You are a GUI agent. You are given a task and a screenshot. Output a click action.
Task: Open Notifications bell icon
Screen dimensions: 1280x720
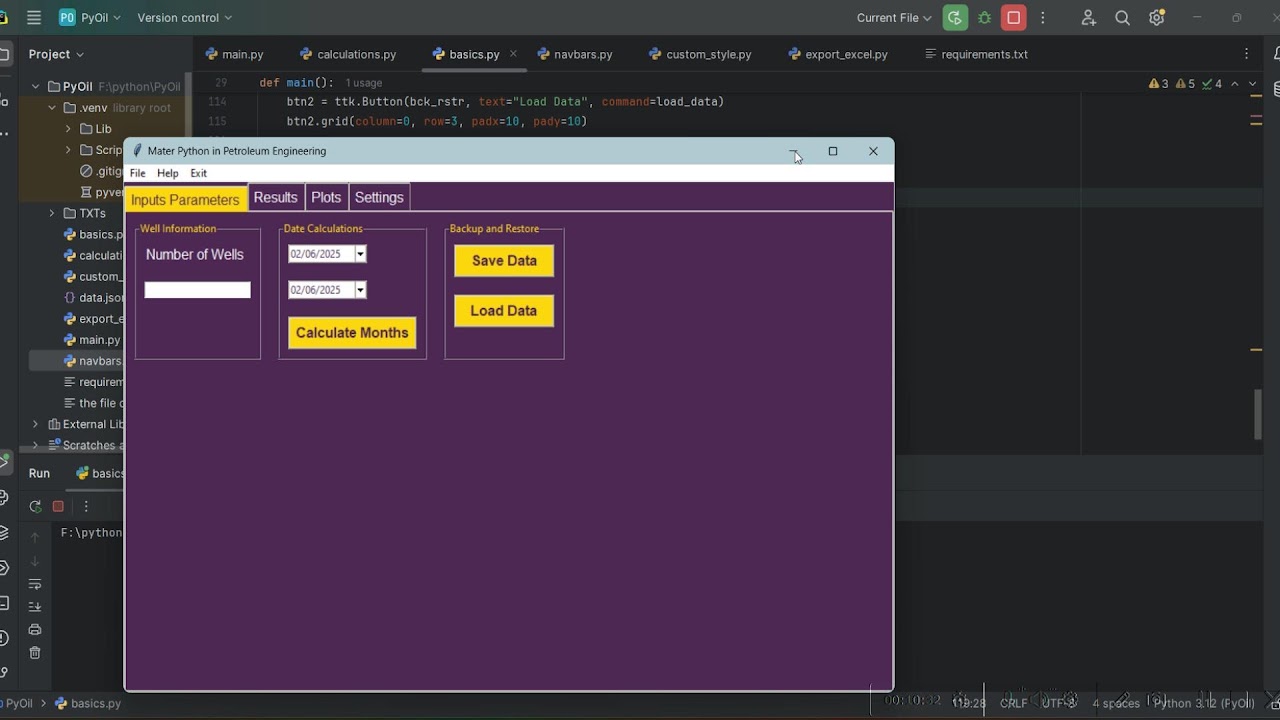(x=1276, y=54)
